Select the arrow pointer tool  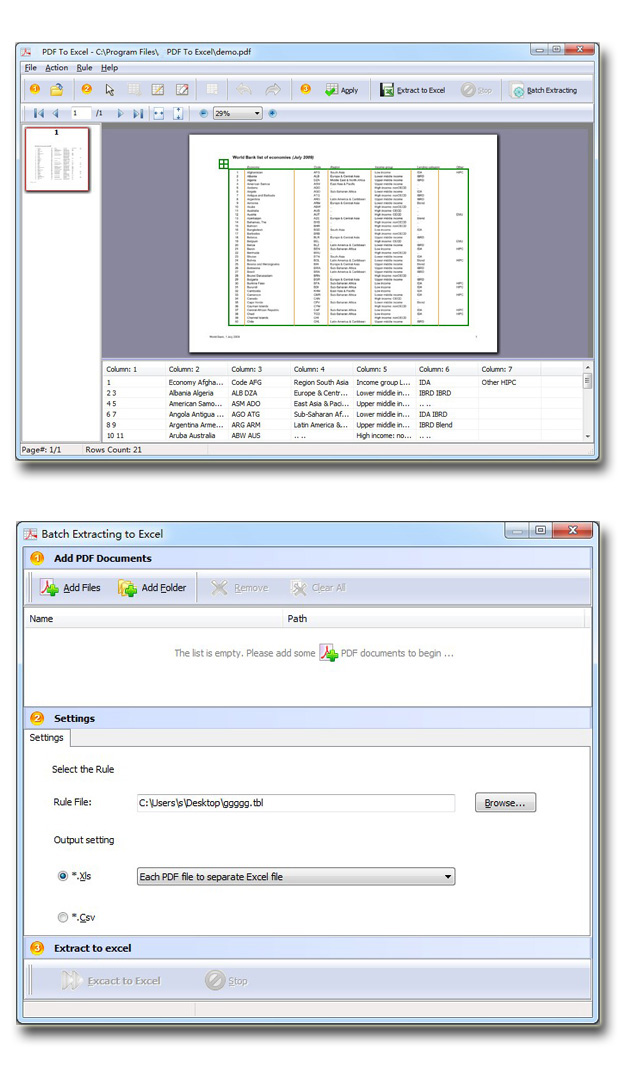[110, 89]
